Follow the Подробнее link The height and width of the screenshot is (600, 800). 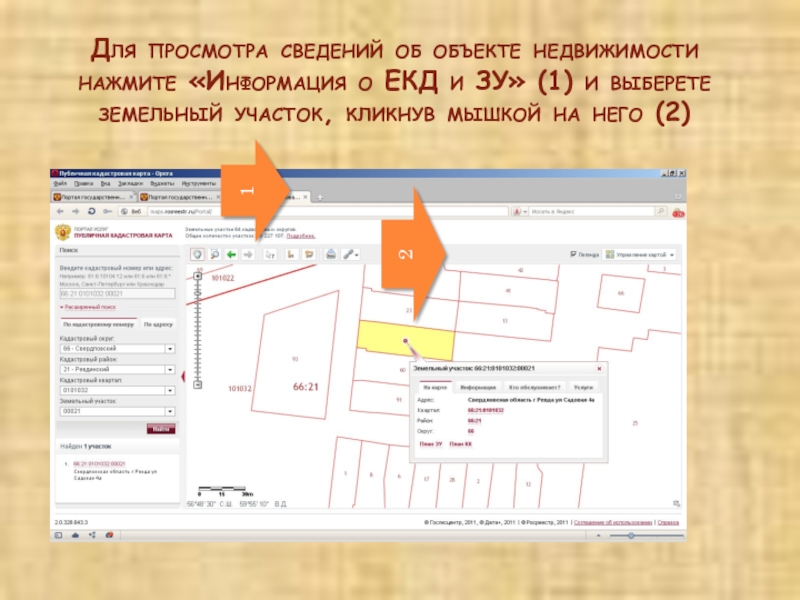pos(301,236)
